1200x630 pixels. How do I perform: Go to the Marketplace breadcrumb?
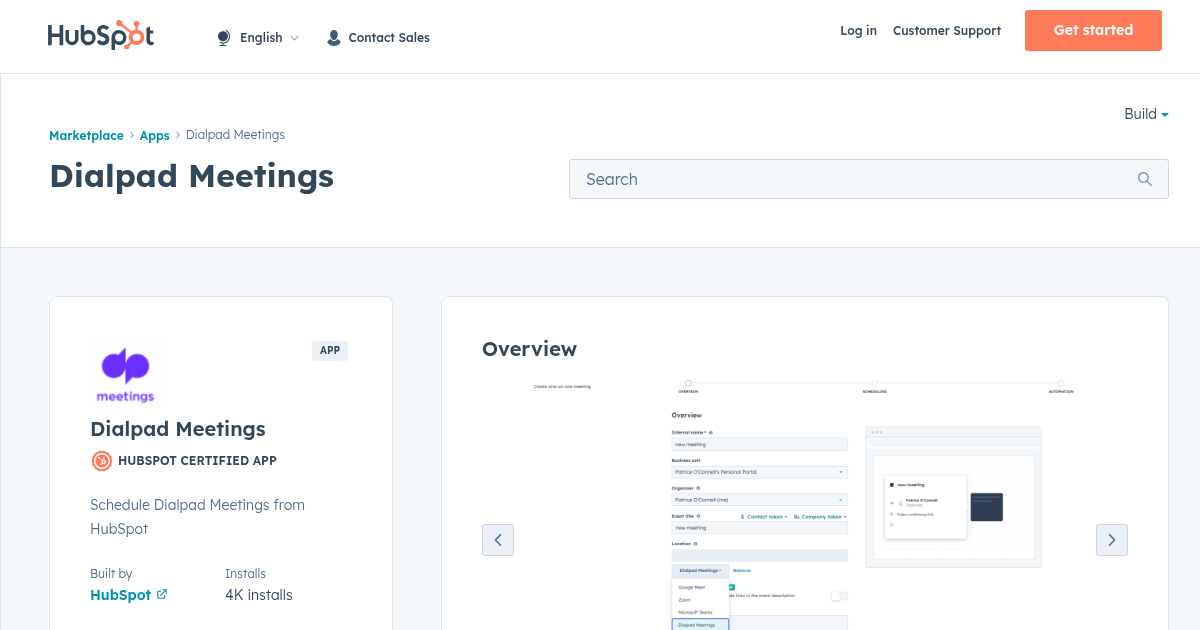pos(86,135)
